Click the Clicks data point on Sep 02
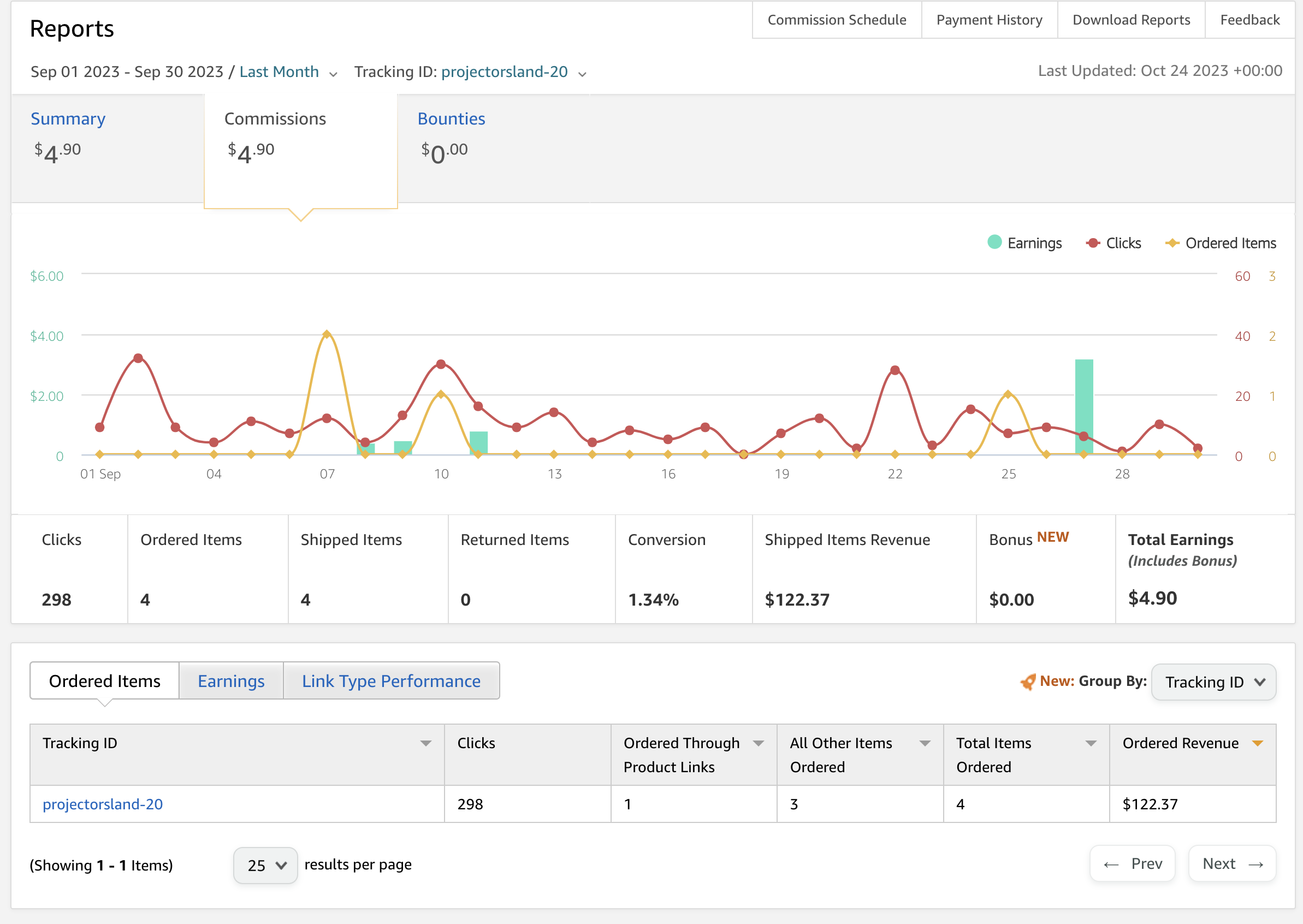 (138, 358)
